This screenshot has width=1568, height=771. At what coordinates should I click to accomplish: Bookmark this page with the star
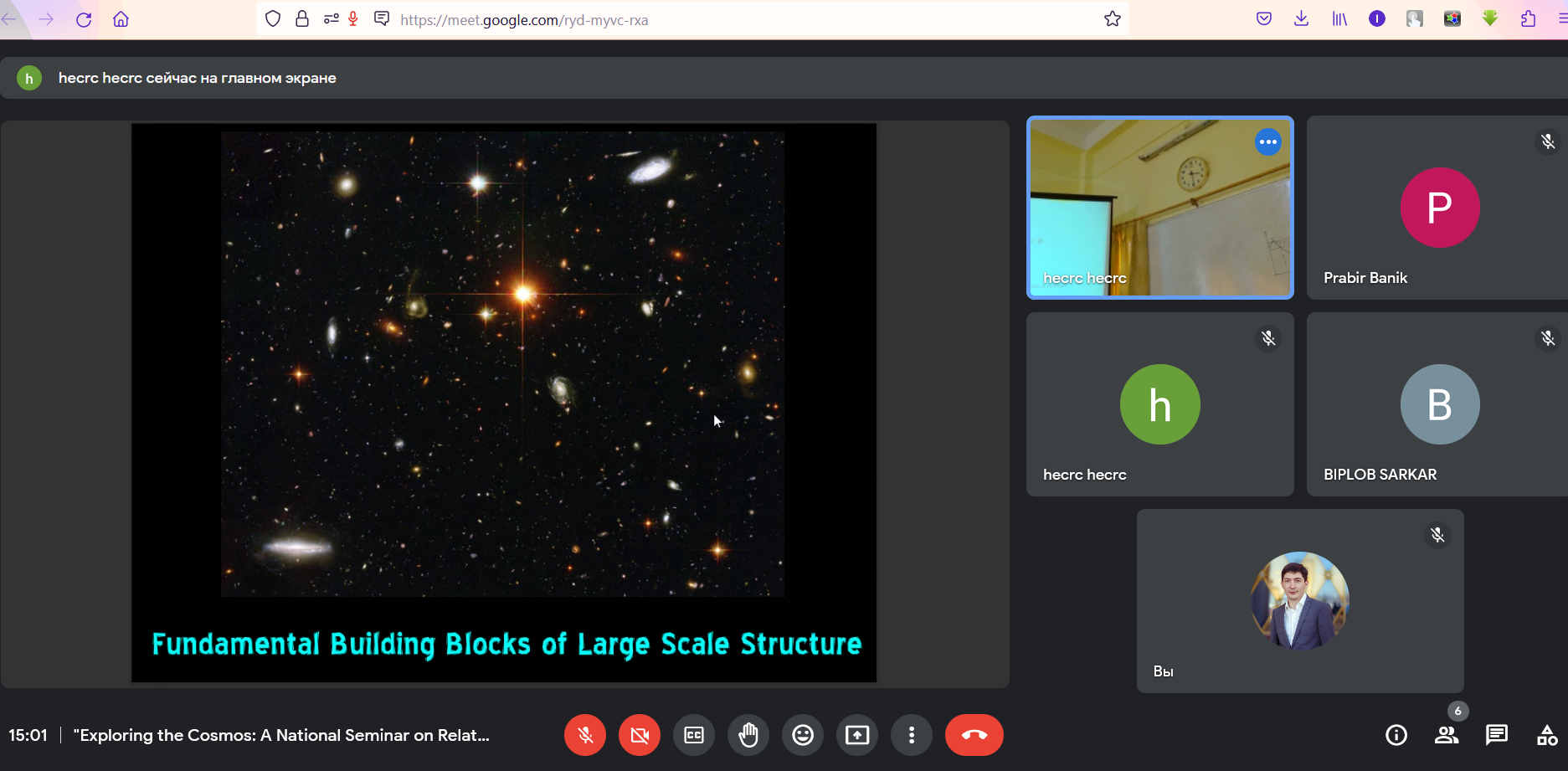click(x=1112, y=19)
